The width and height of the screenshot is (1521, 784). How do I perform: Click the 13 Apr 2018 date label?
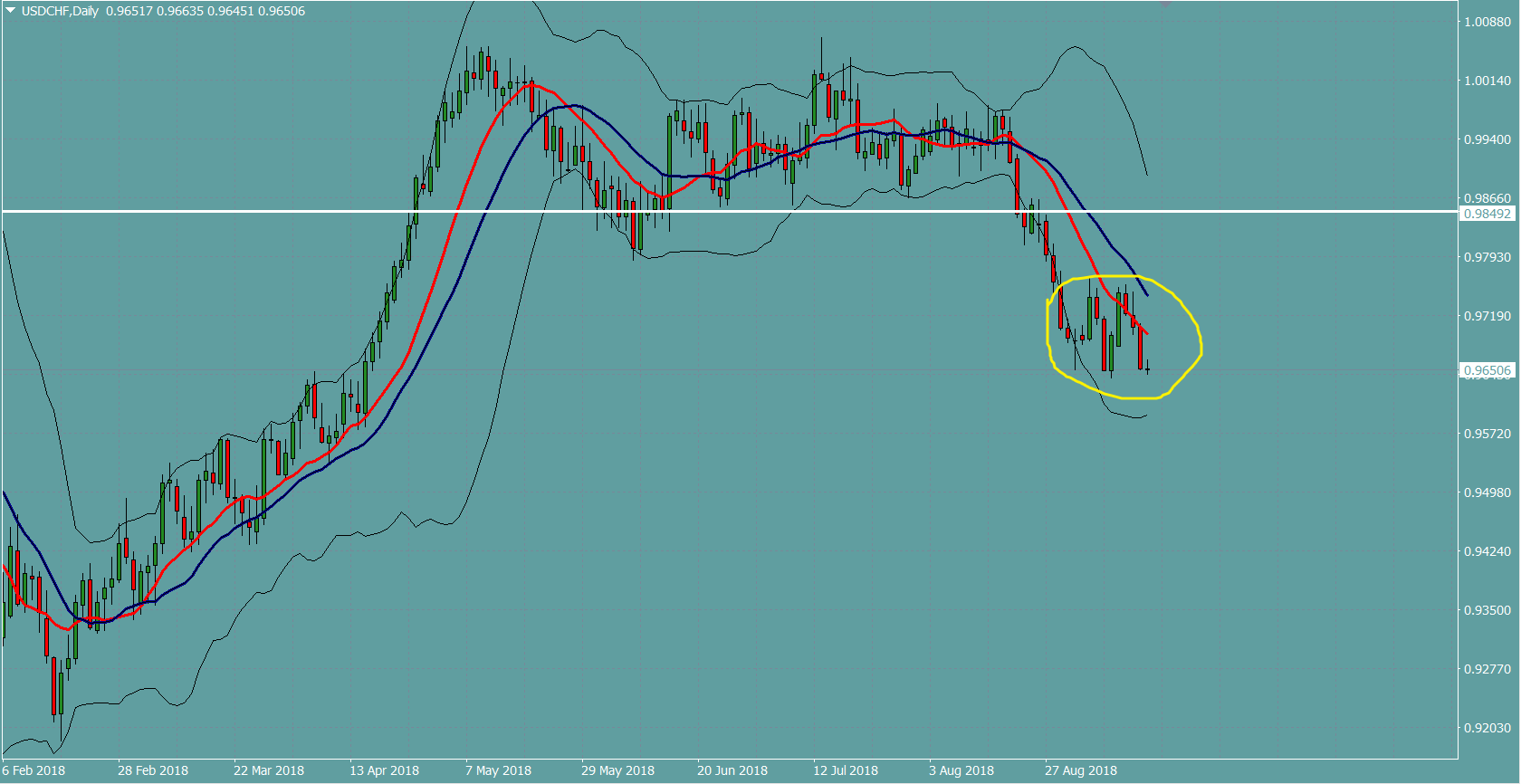[385, 770]
